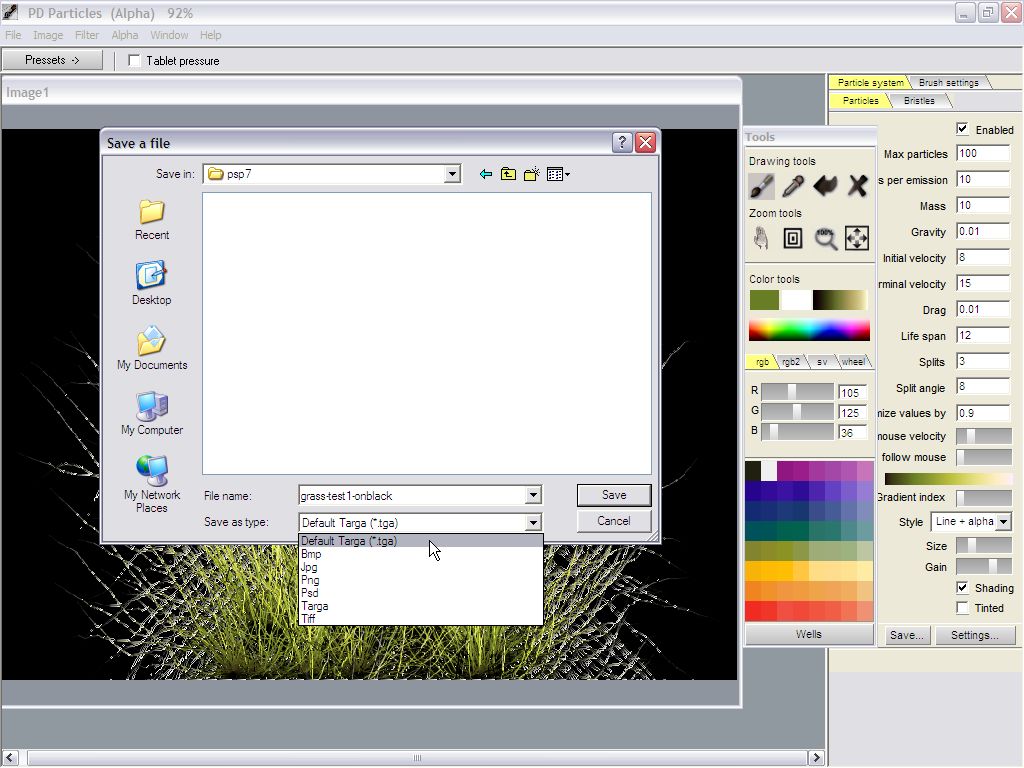Viewport: 1024px width, 768px height.
Task: Enable the Tinted checkbox
Action: (x=962, y=608)
